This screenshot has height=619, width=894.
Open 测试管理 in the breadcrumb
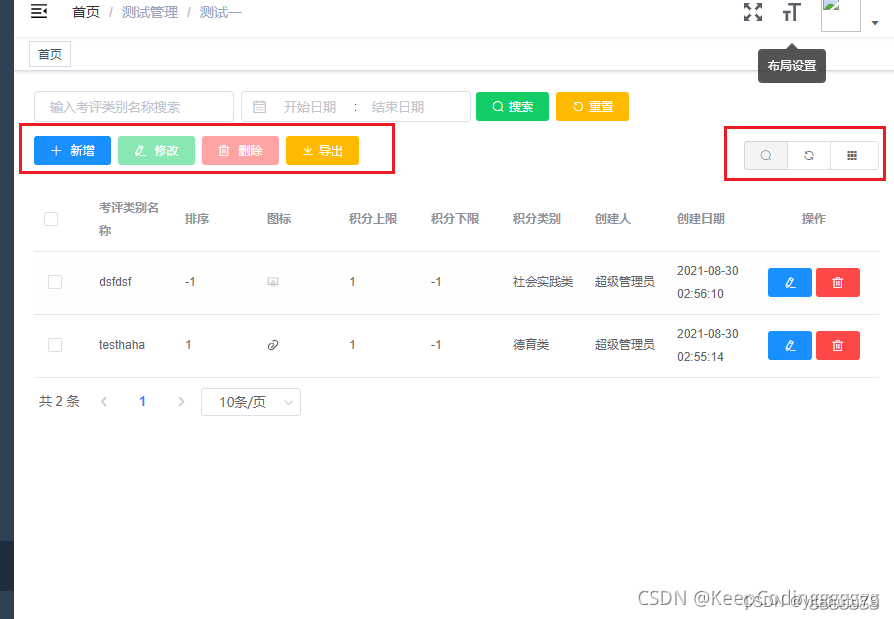150,11
